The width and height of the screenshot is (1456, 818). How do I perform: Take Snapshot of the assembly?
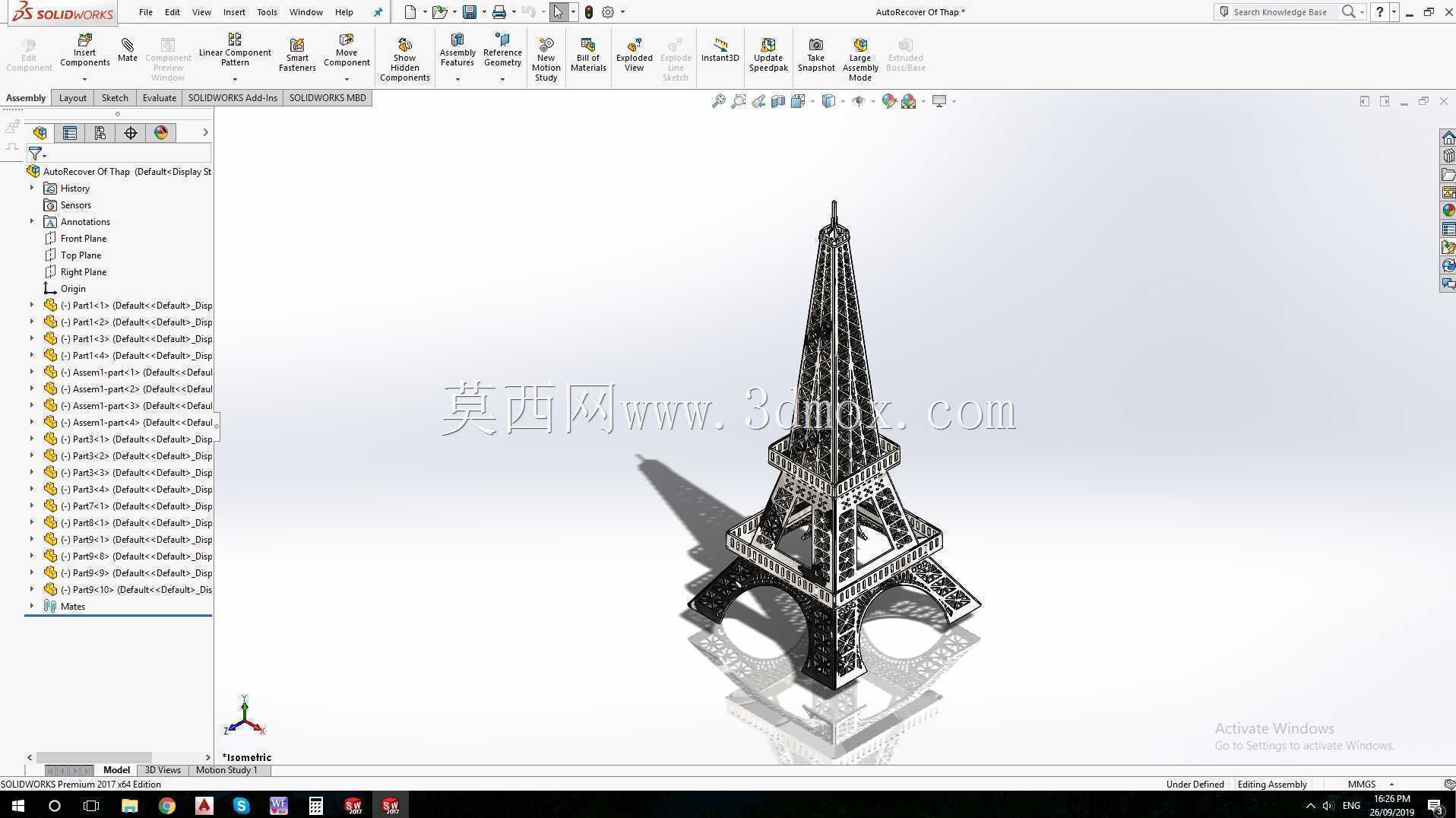pyautogui.click(x=816, y=55)
